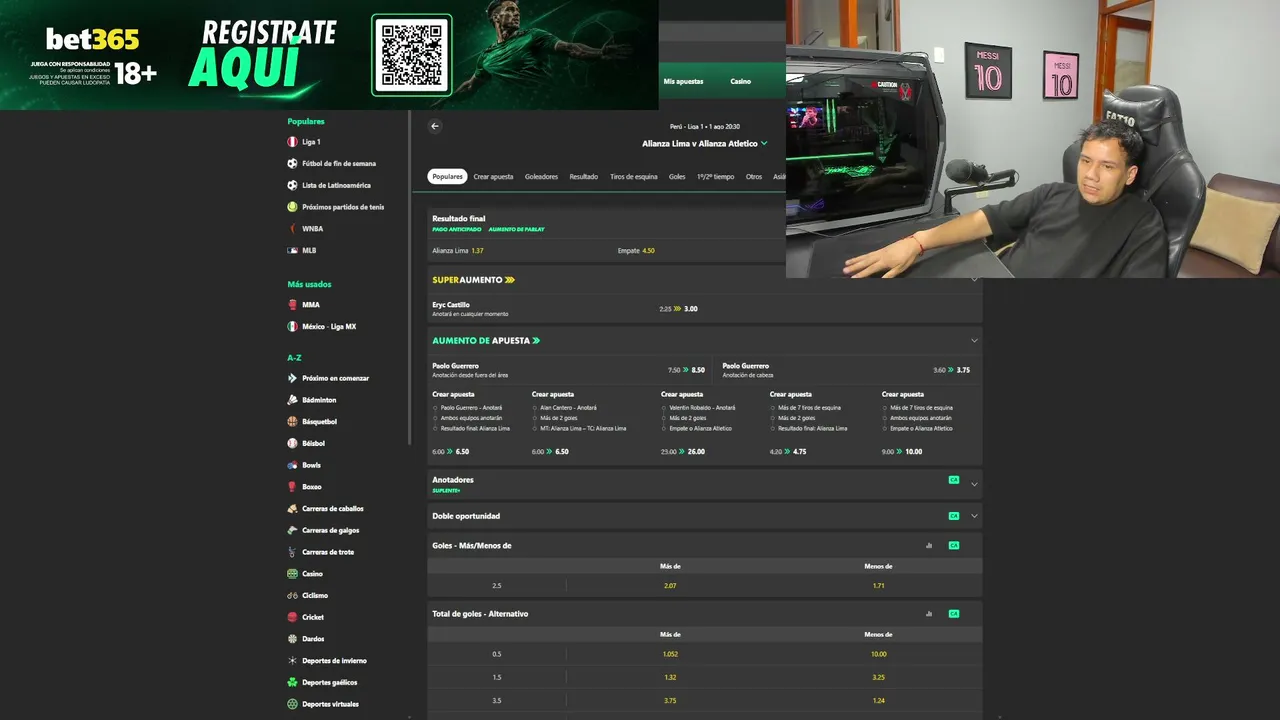Switch to the Resultado tab

(x=584, y=177)
